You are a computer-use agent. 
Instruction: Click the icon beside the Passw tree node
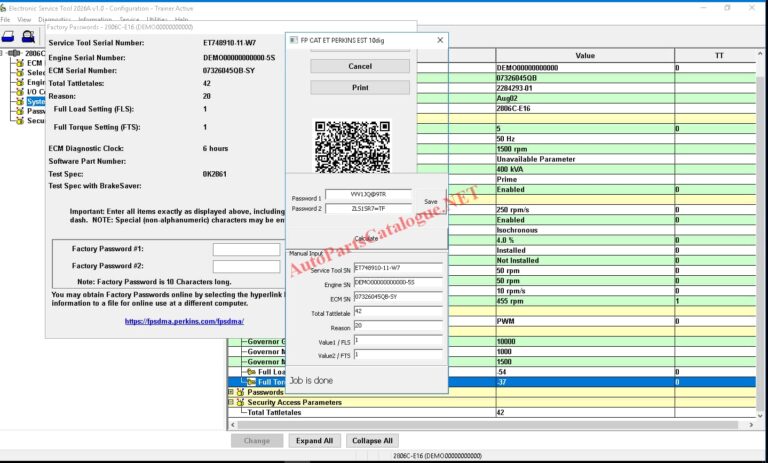(20, 111)
